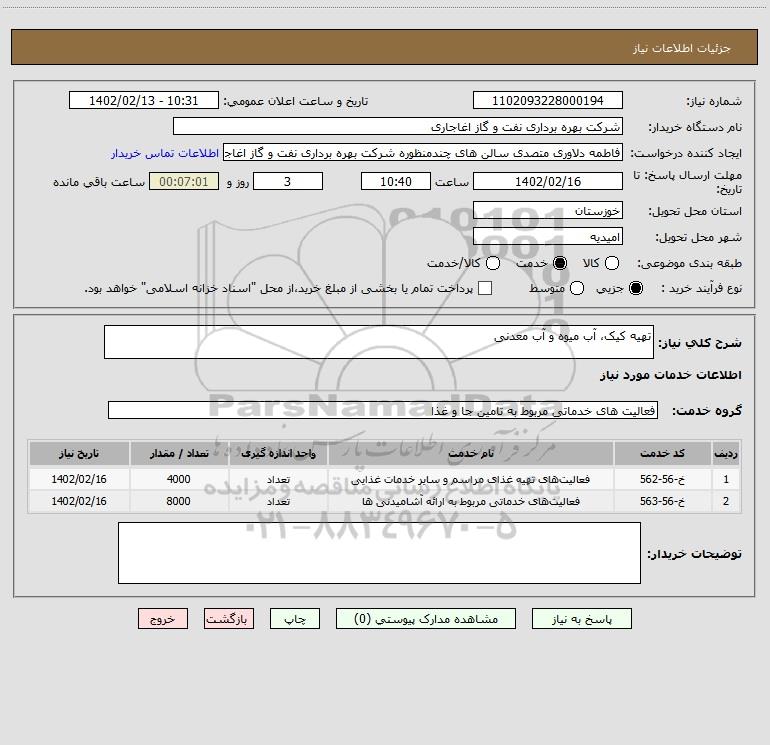Click service code خ-56-563 cell
Viewport: 770px width, 745px height.
[x=662, y=501]
